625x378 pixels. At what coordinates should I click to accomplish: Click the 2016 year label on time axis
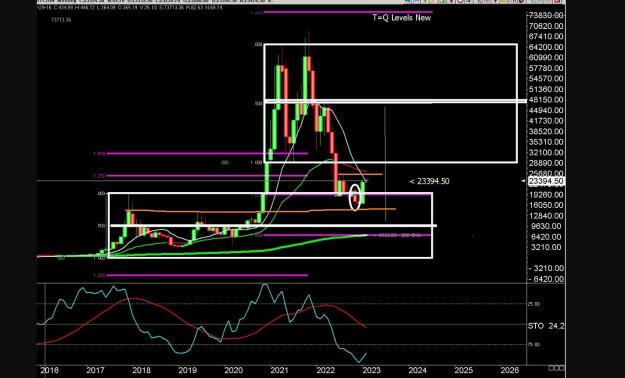pos(49,370)
